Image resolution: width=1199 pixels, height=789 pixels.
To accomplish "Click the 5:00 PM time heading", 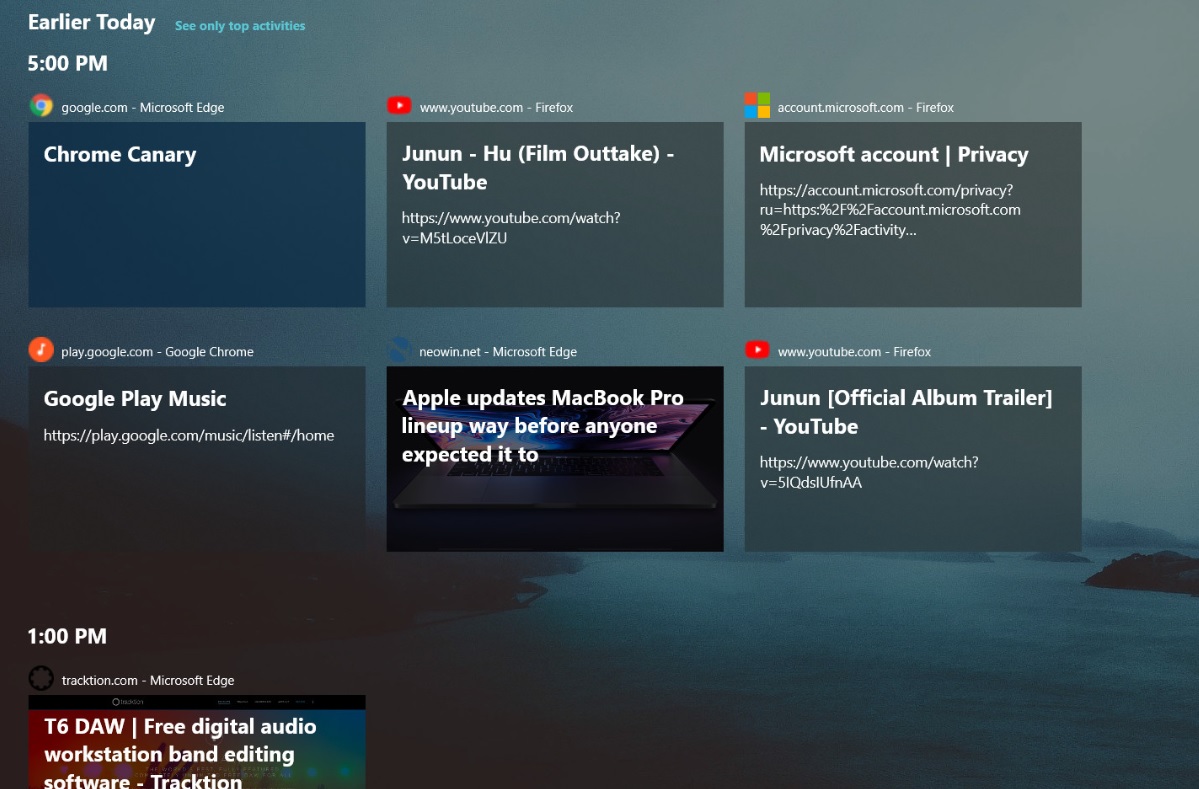I will (x=67, y=63).
